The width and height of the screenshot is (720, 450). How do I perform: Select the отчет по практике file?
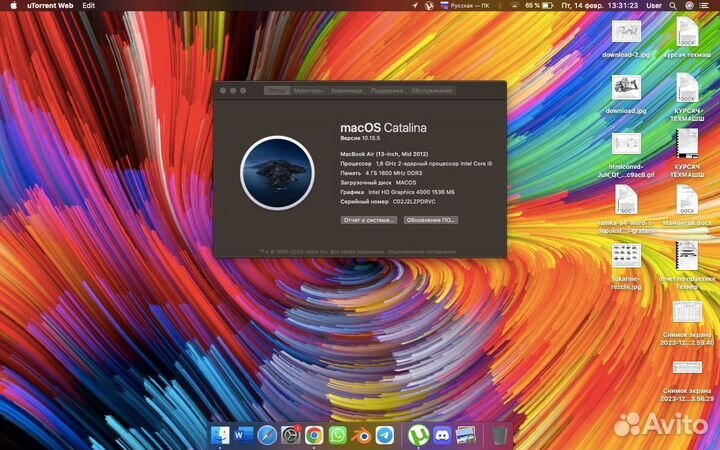(x=687, y=265)
